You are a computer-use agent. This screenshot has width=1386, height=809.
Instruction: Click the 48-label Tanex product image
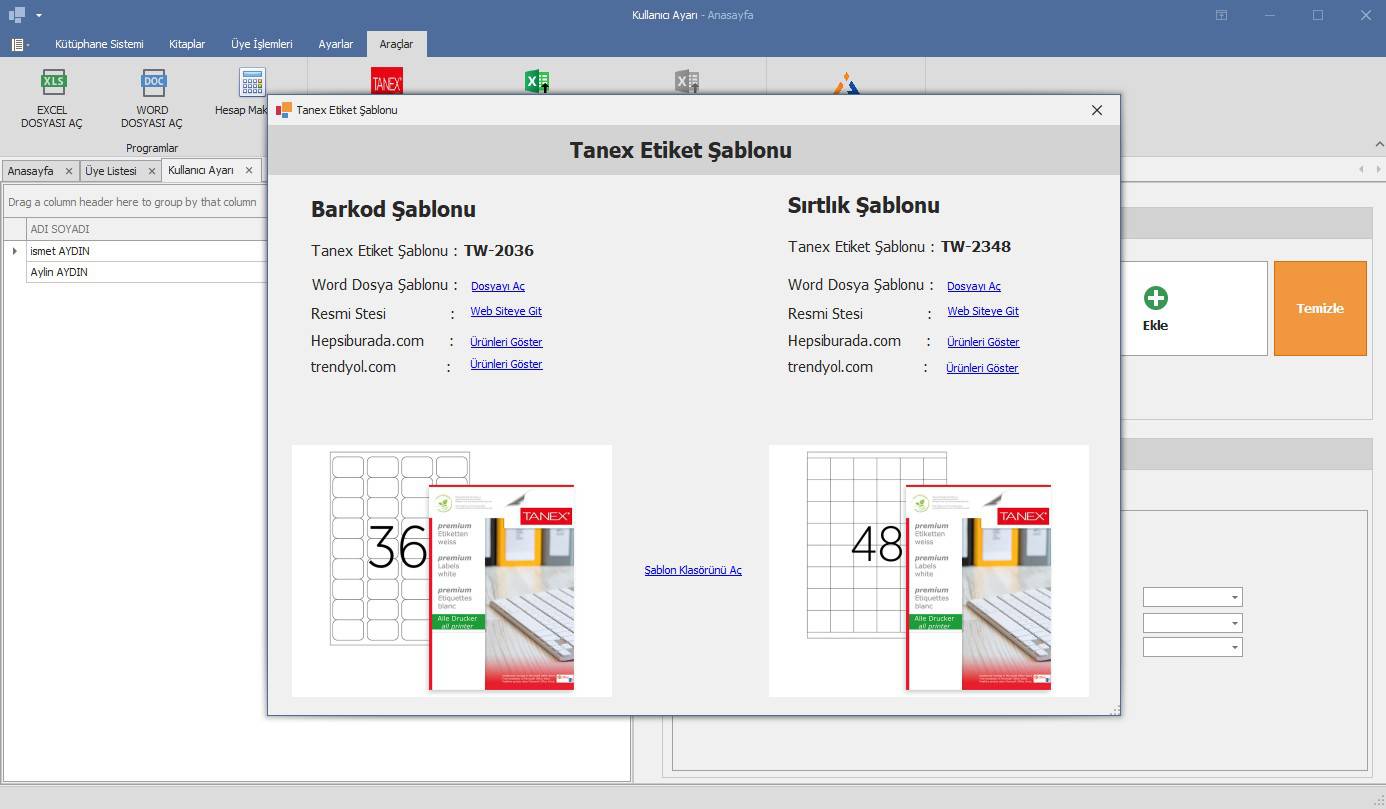point(928,570)
